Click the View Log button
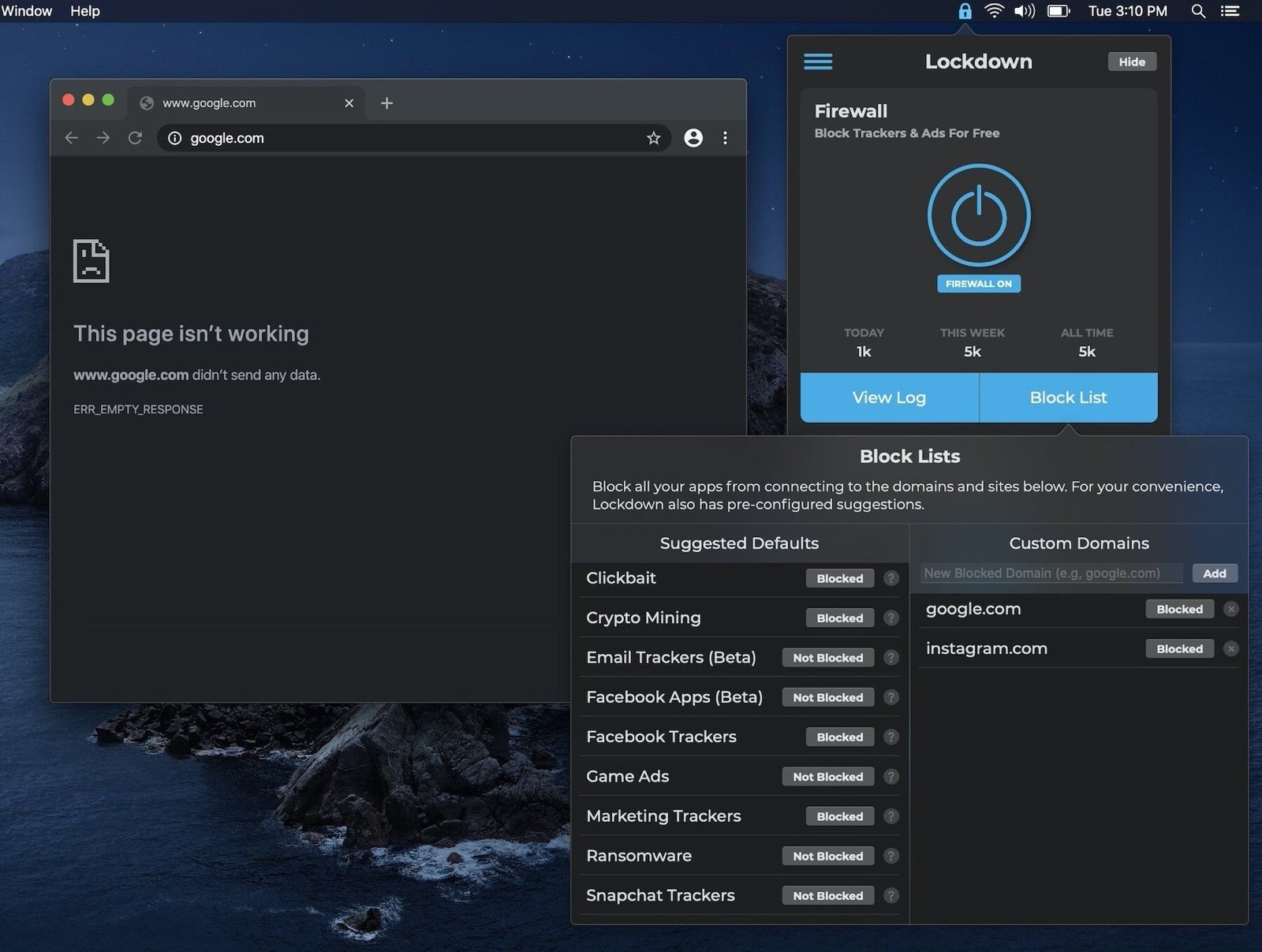This screenshot has width=1262, height=952. point(889,398)
